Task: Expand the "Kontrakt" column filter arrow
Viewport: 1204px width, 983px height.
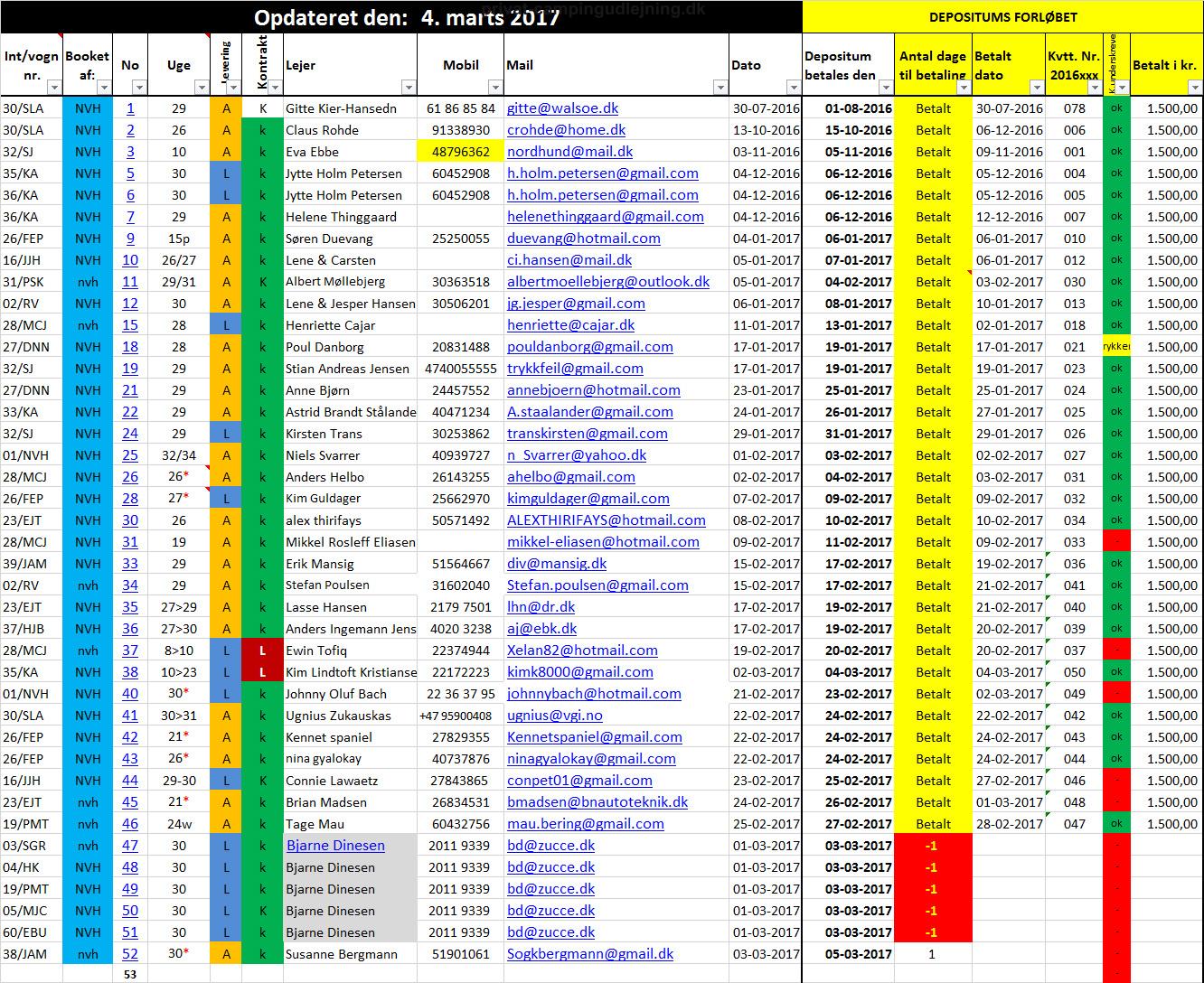Action: [276, 88]
